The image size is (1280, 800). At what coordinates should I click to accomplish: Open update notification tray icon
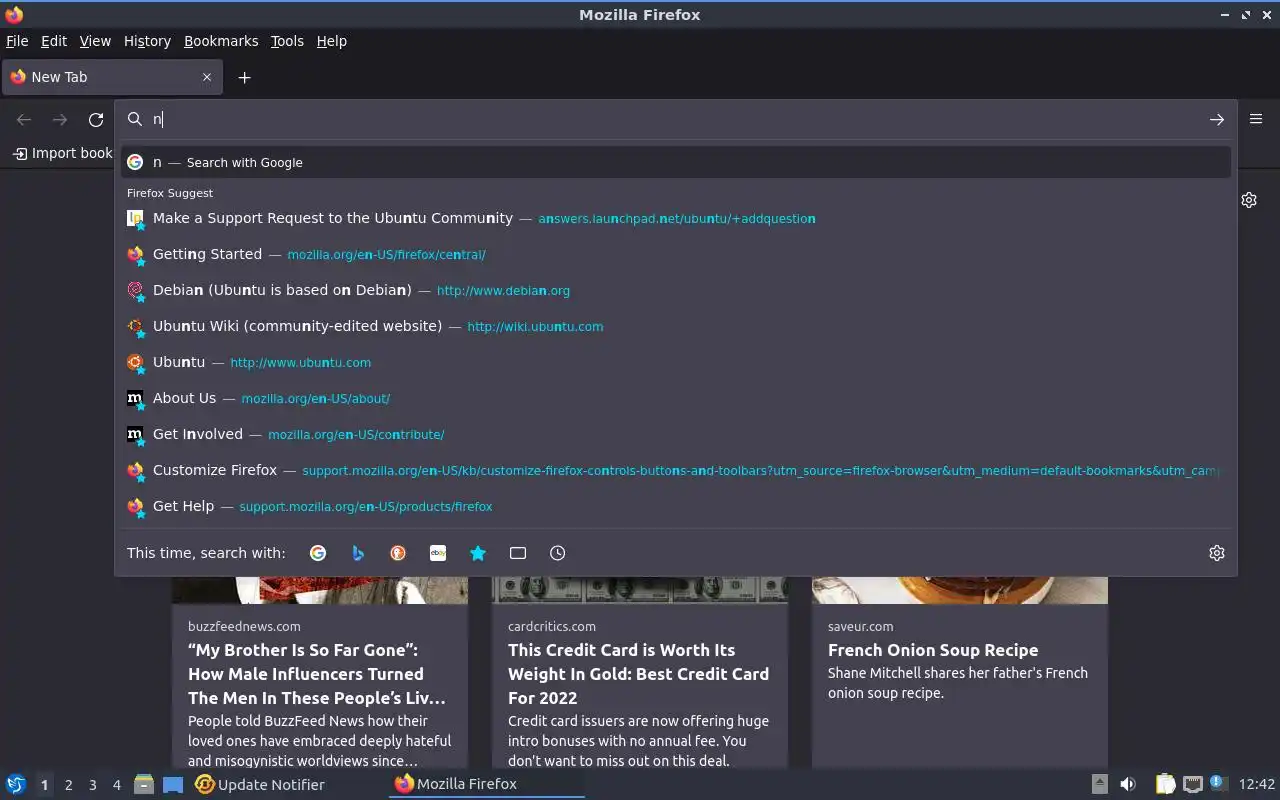point(1217,783)
